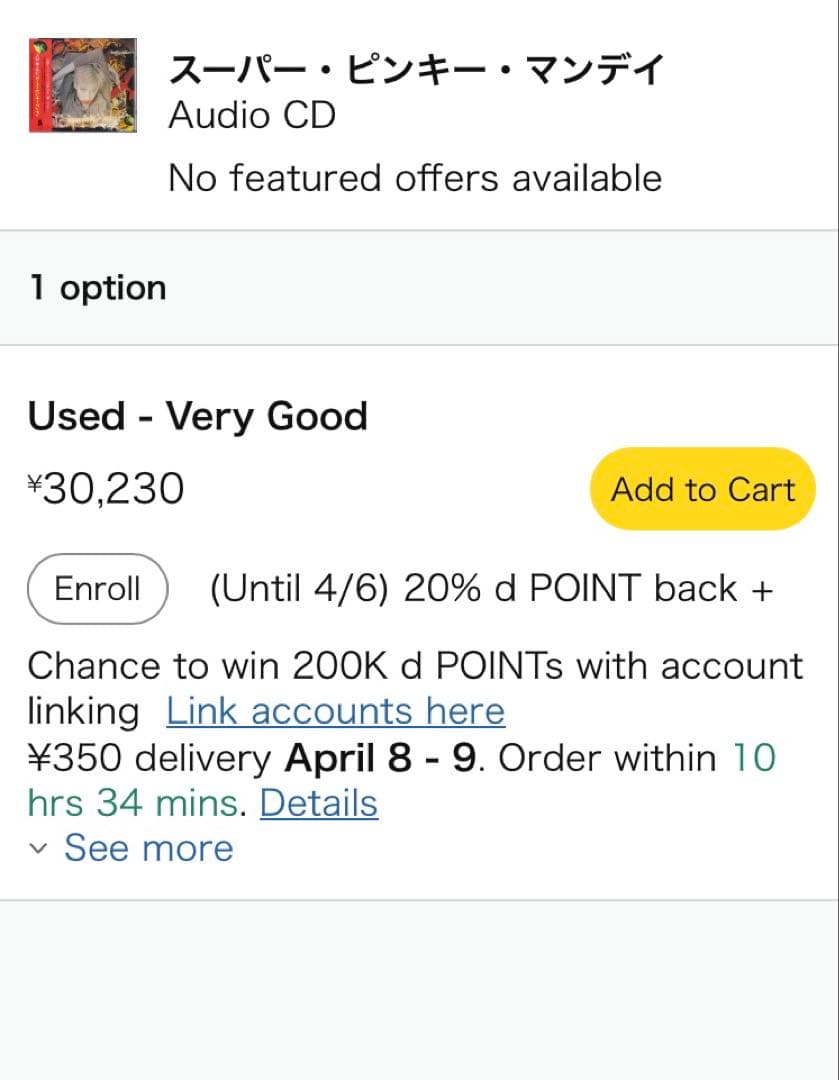Click the Used - Very Good condition heading

[198, 416]
